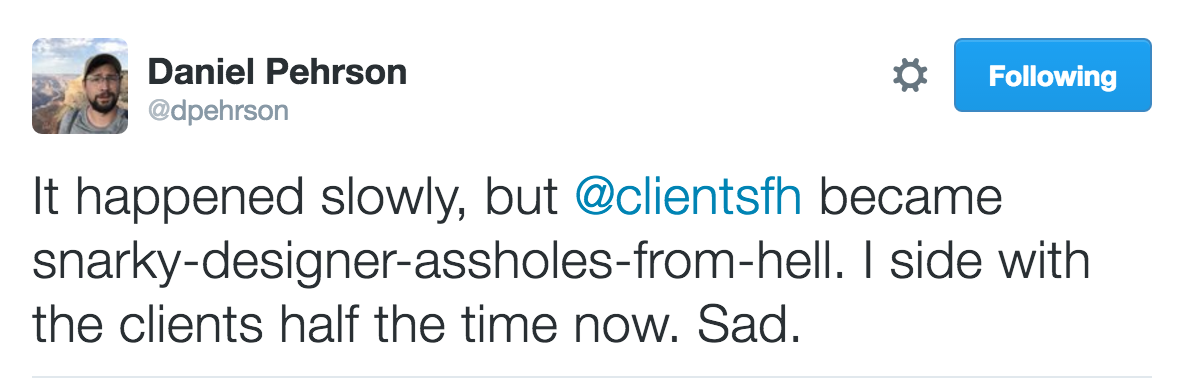Select the canyon background avatar image
Image resolution: width=1192 pixels, height=378 pixels.
[80, 86]
